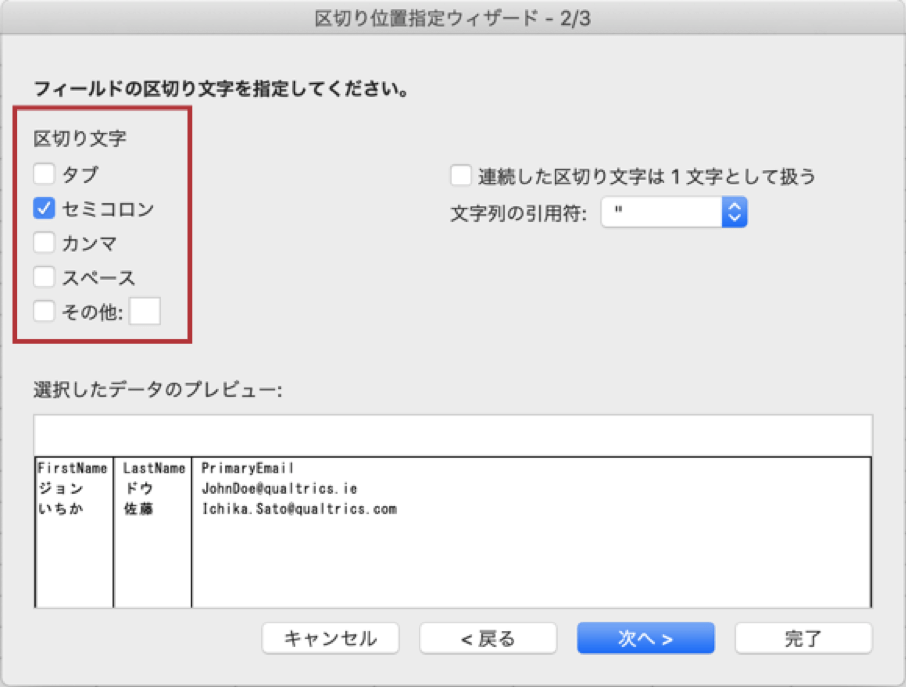This screenshot has height=687, width=906.
Task: Proceed with the 次へ > button
Action: point(645,638)
